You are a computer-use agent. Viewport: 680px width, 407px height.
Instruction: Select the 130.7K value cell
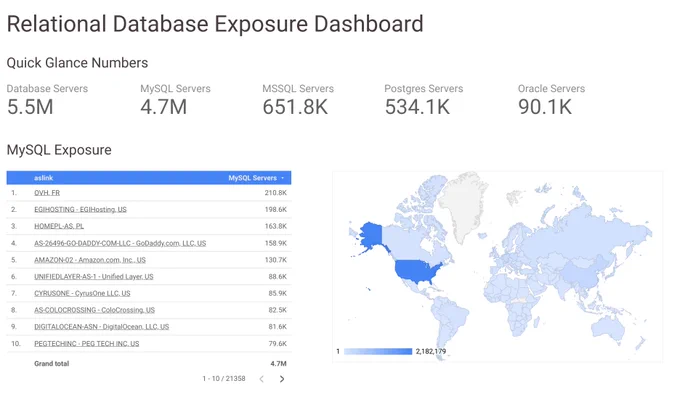(x=276, y=260)
